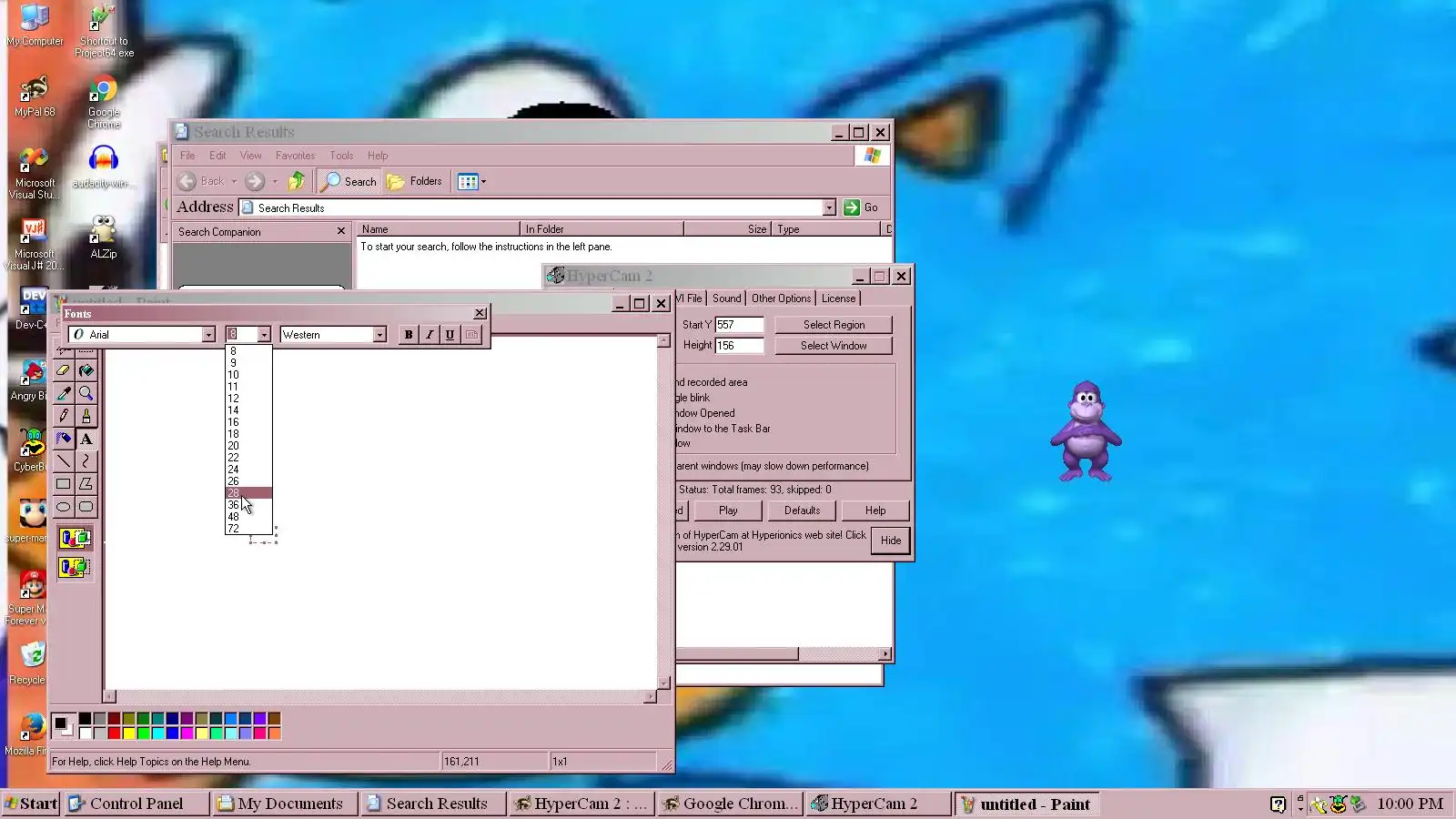
Task: Select the Brush tool in Paint
Action: coord(86,416)
